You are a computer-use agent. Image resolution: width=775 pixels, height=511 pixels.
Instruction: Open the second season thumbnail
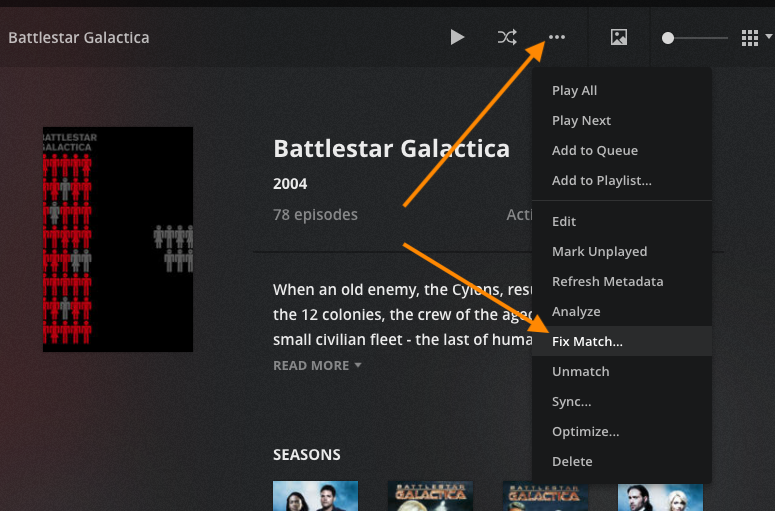[x=430, y=496]
